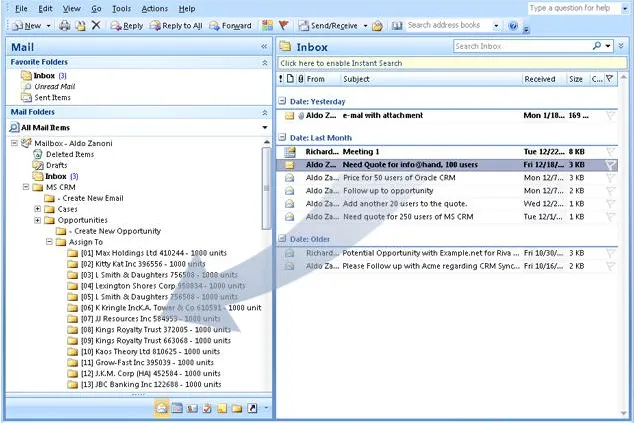Open the Go menu
Screen dimensions: 634x423
96,8
